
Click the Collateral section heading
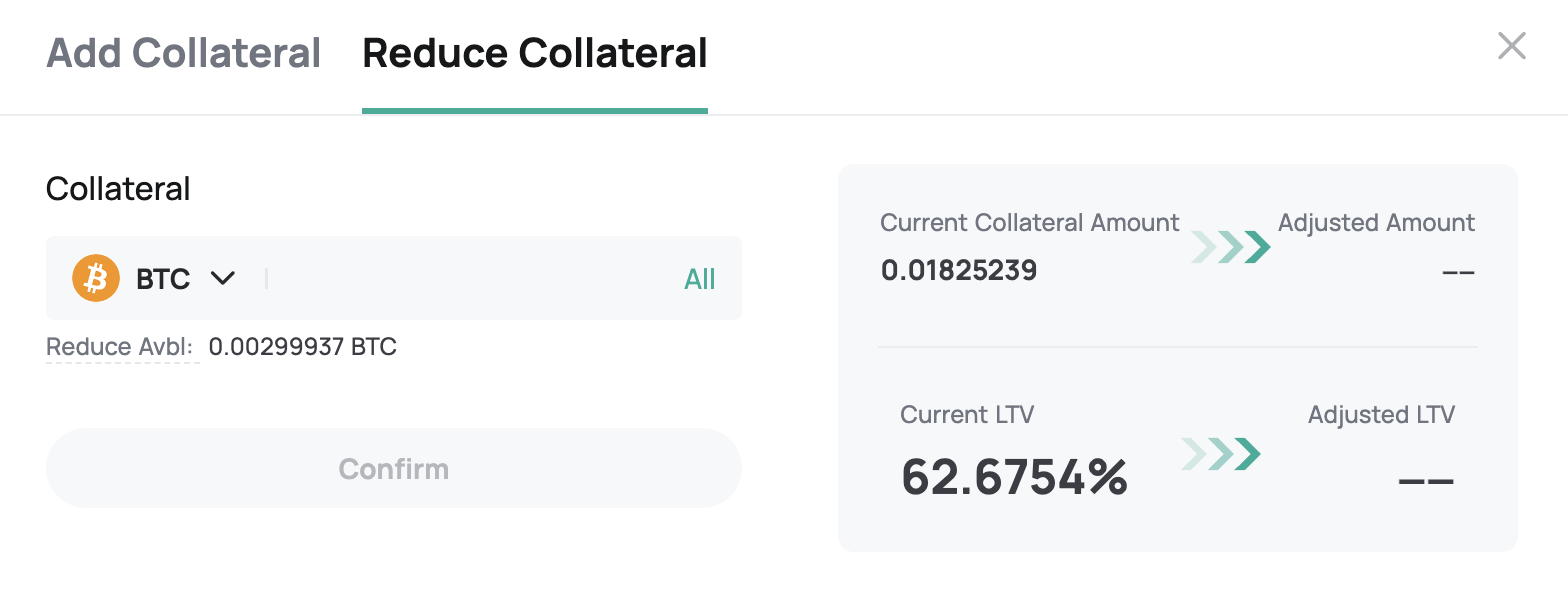[118, 188]
